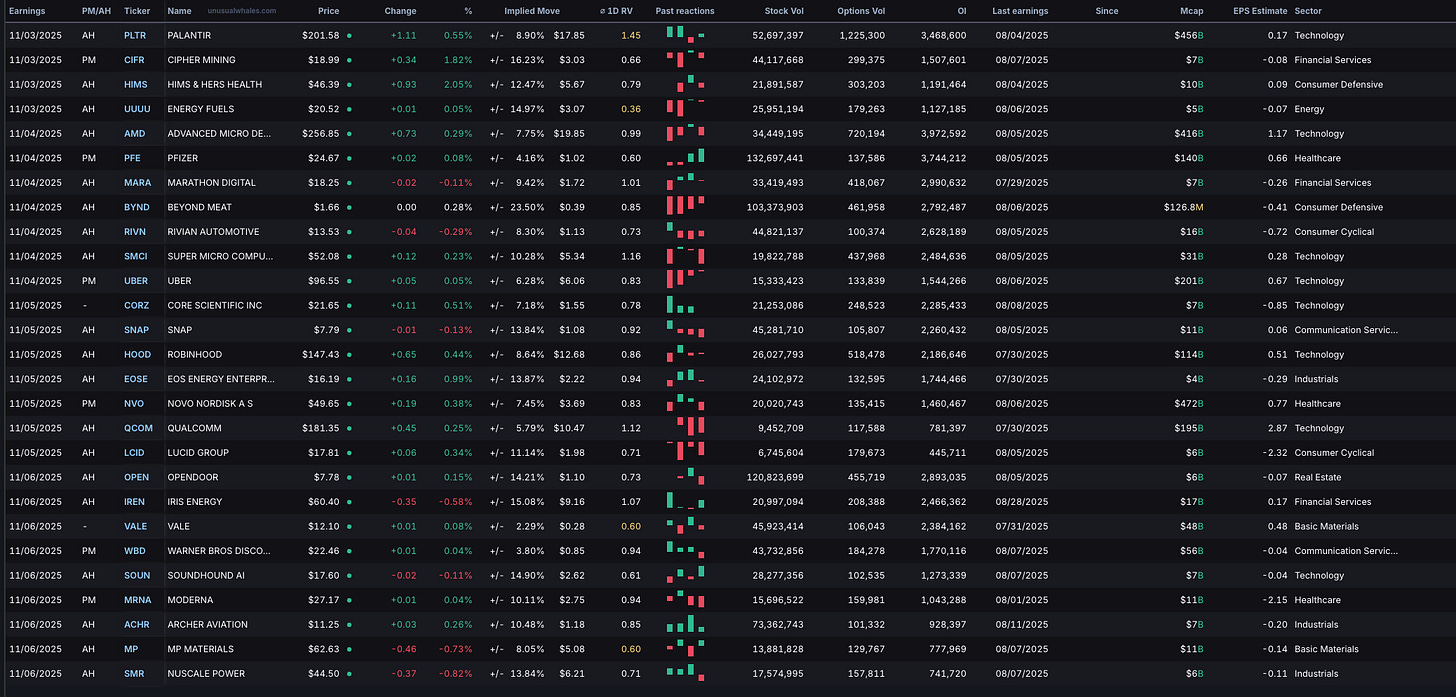Viewport: 1456px width, 697px height.
Task: Click the green dot beside HOOD price $147.43
Action: [x=349, y=355]
